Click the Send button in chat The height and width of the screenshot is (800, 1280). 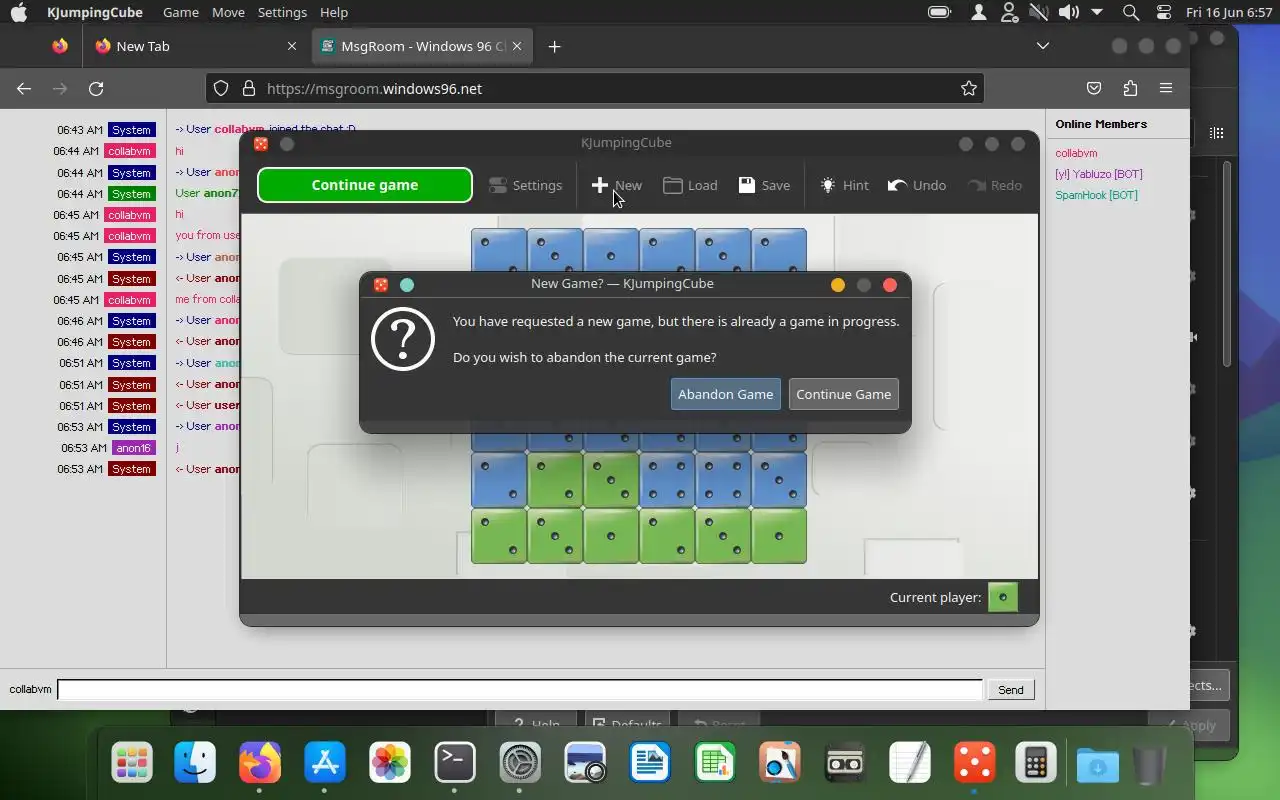point(1010,689)
